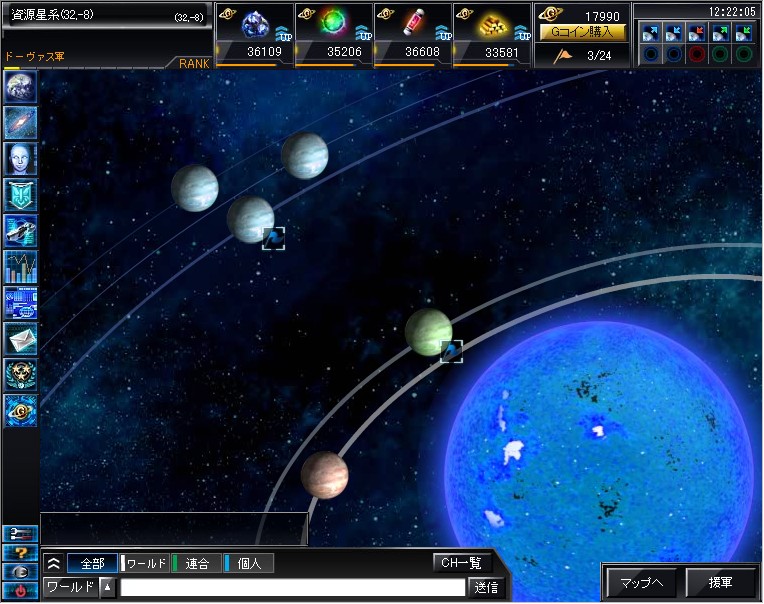Open the ワールド chat channel dropdown
This screenshot has width=764, height=604.
click(x=71, y=587)
